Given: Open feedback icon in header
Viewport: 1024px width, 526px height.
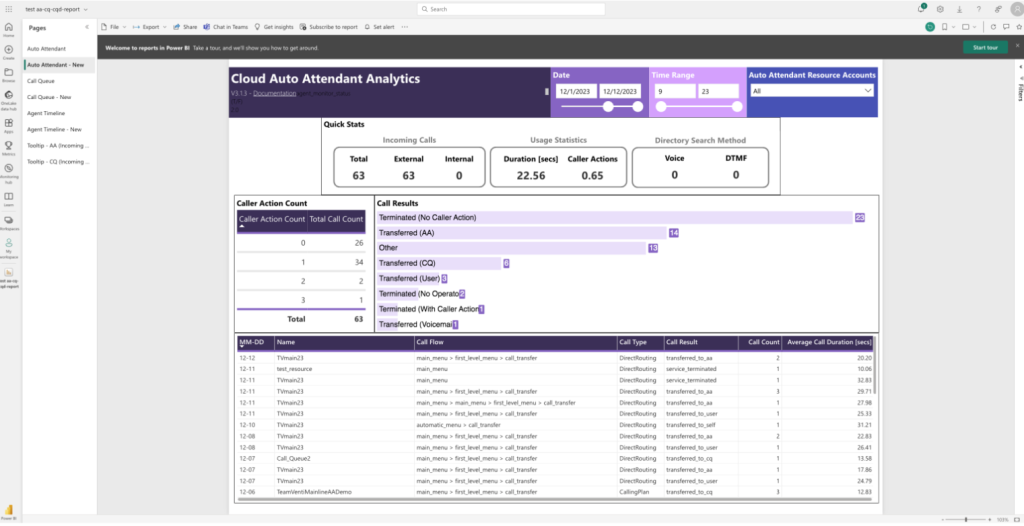Looking at the screenshot, I should (998, 9).
